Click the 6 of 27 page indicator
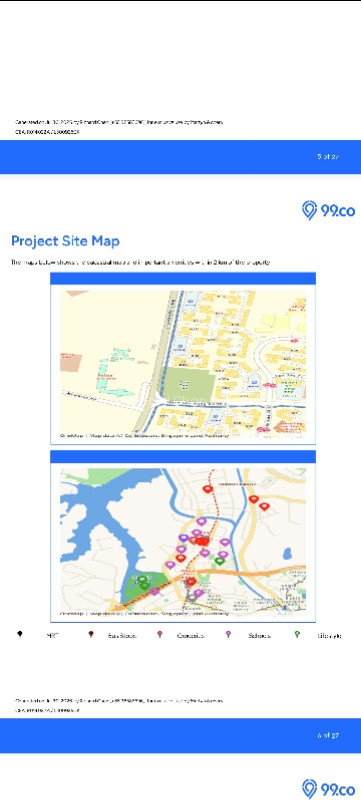Screen dimensions: 361x800 (328, 735)
